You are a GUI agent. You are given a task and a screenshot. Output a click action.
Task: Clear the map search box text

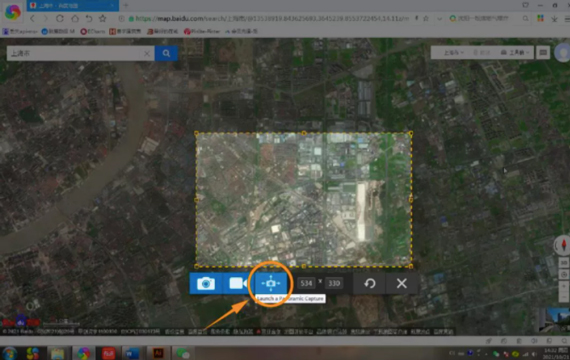(x=147, y=54)
